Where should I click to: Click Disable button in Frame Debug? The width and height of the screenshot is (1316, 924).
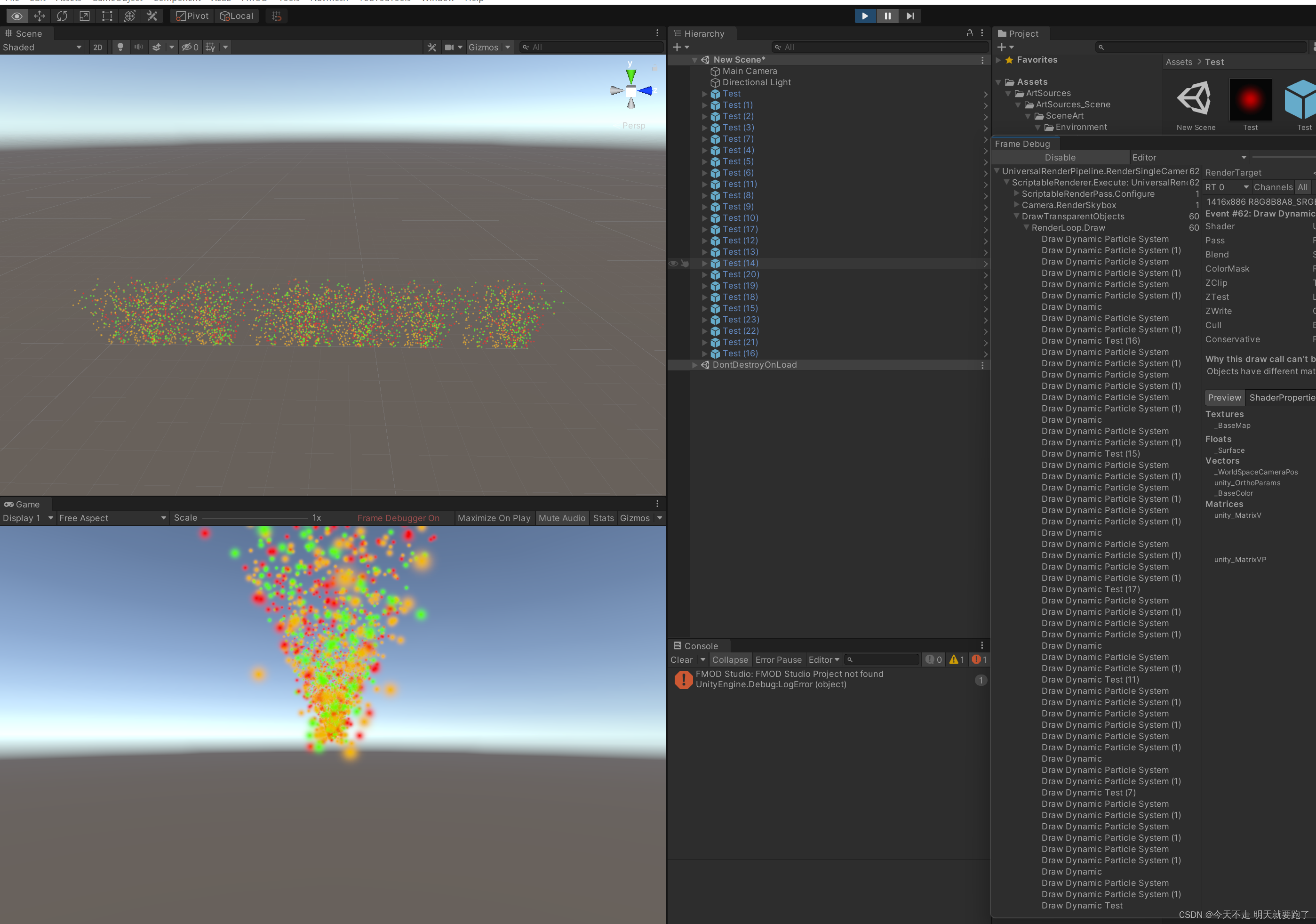pyautogui.click(x=1060, y=158)
